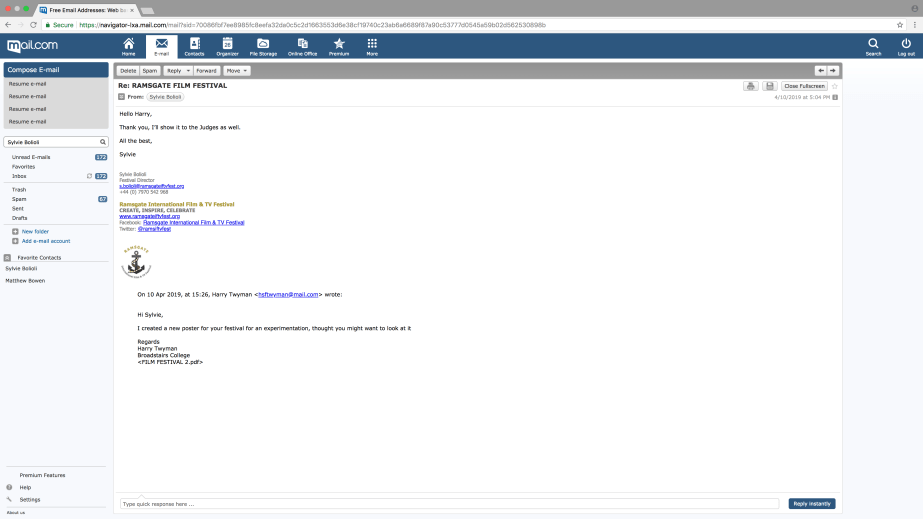The width and height of the screenshot is (923, 519).
Task: Click the mail.com logo
Action: [x=32, y=45]
